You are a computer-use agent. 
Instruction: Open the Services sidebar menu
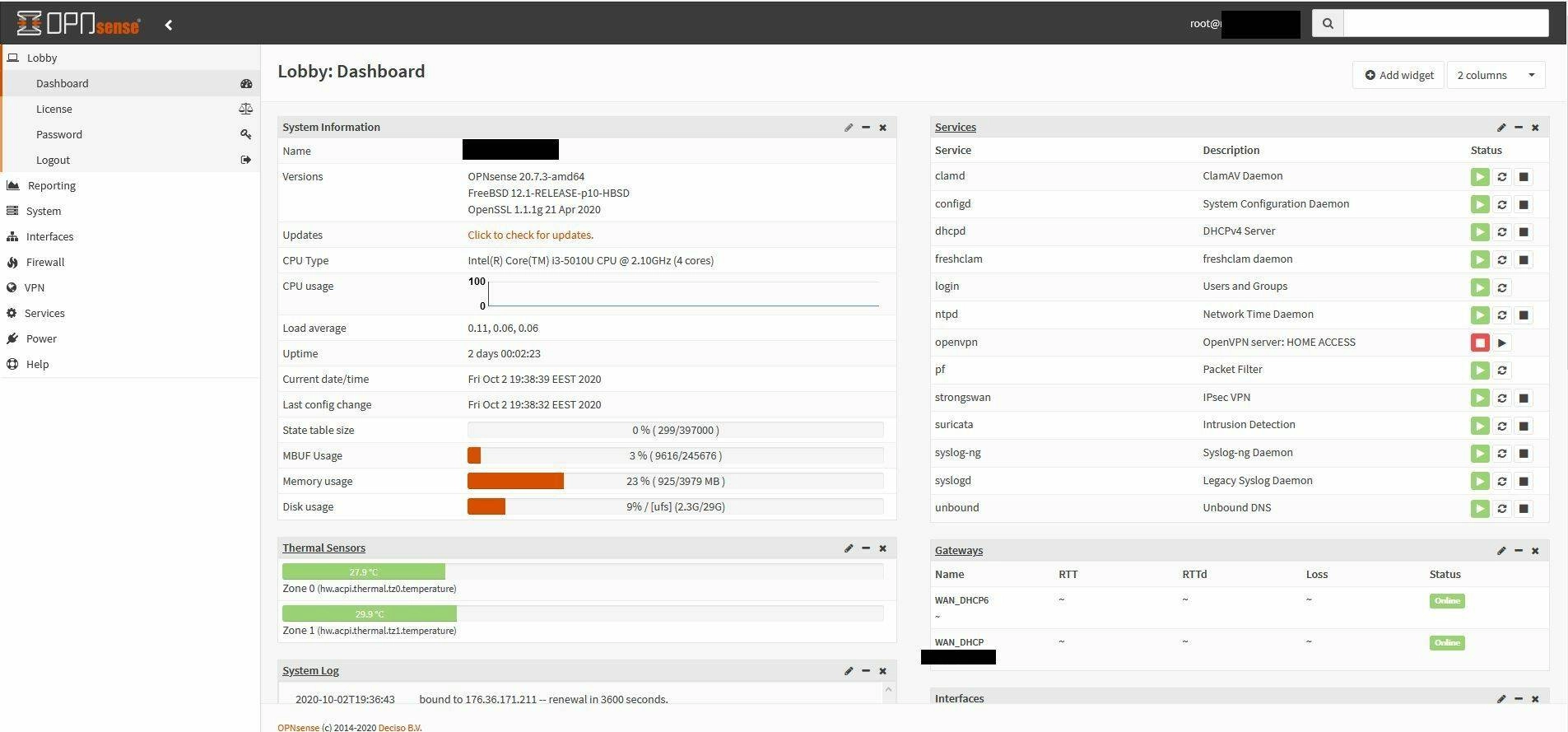(x=130, y=313)
